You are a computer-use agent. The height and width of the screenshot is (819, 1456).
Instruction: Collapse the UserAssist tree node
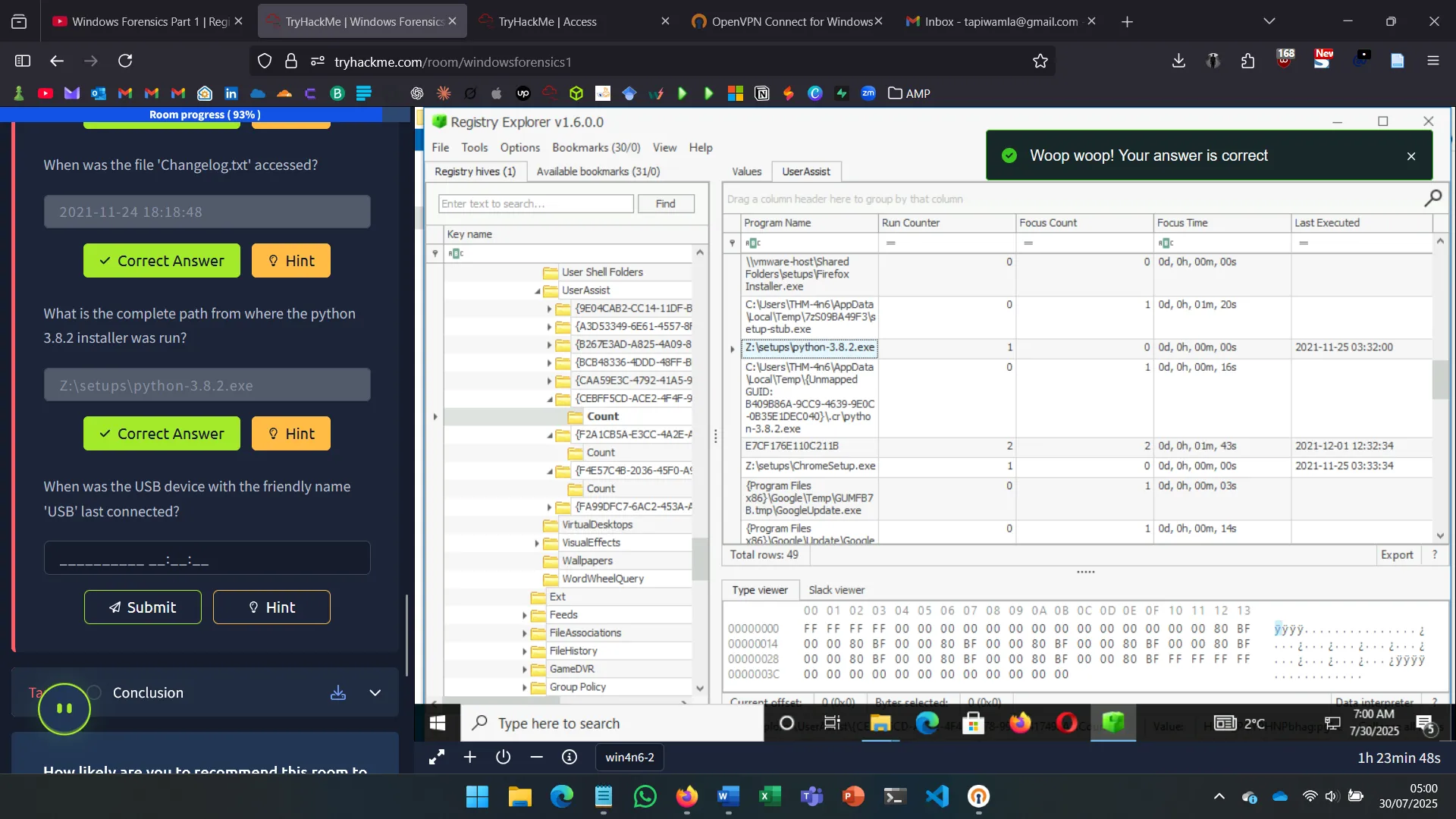click(x=537, y=291)
